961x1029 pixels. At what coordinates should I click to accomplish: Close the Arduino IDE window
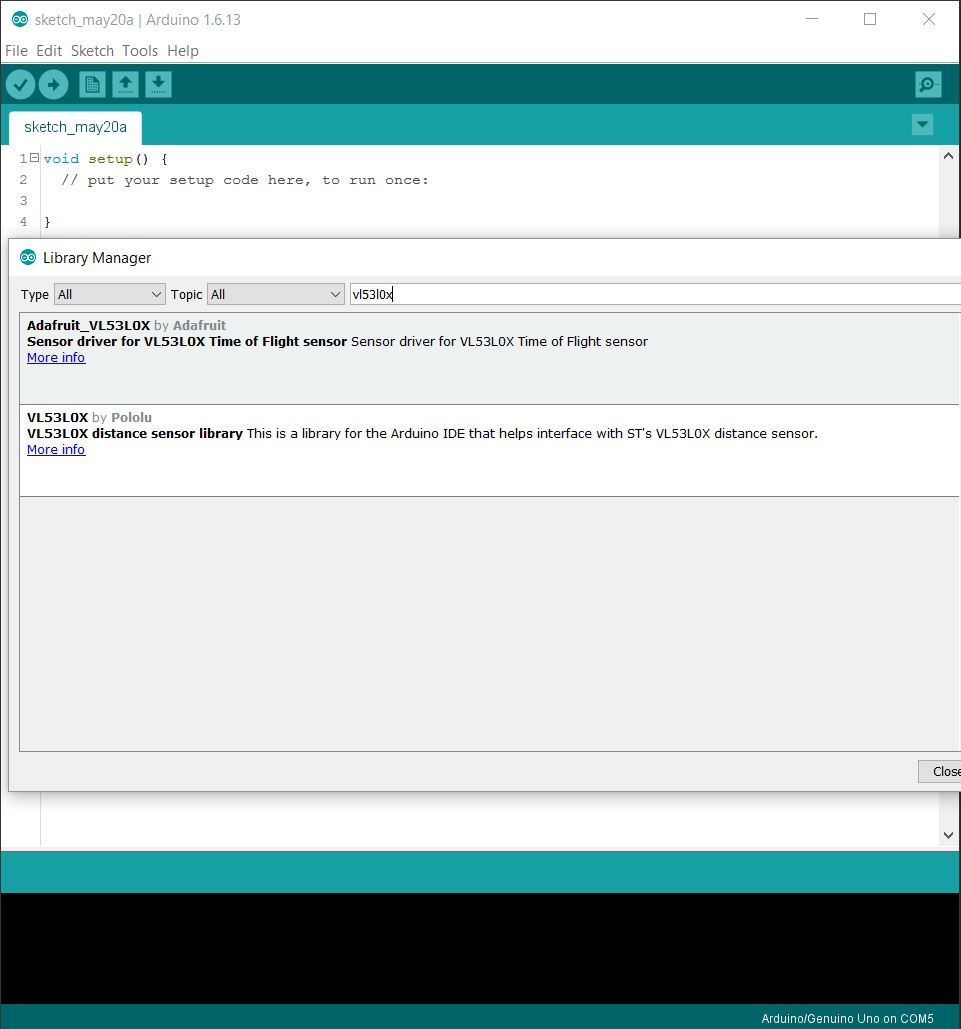[928, 19]
